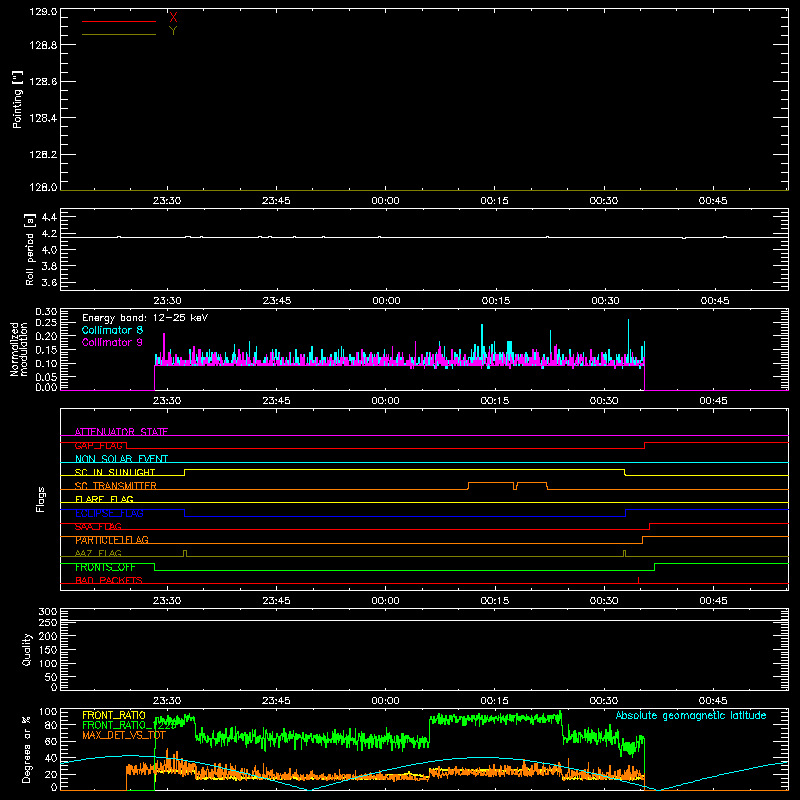Click 23:30 tick under the Pointing plot
The height and width of the screenshot is (800, 800).
167,201
